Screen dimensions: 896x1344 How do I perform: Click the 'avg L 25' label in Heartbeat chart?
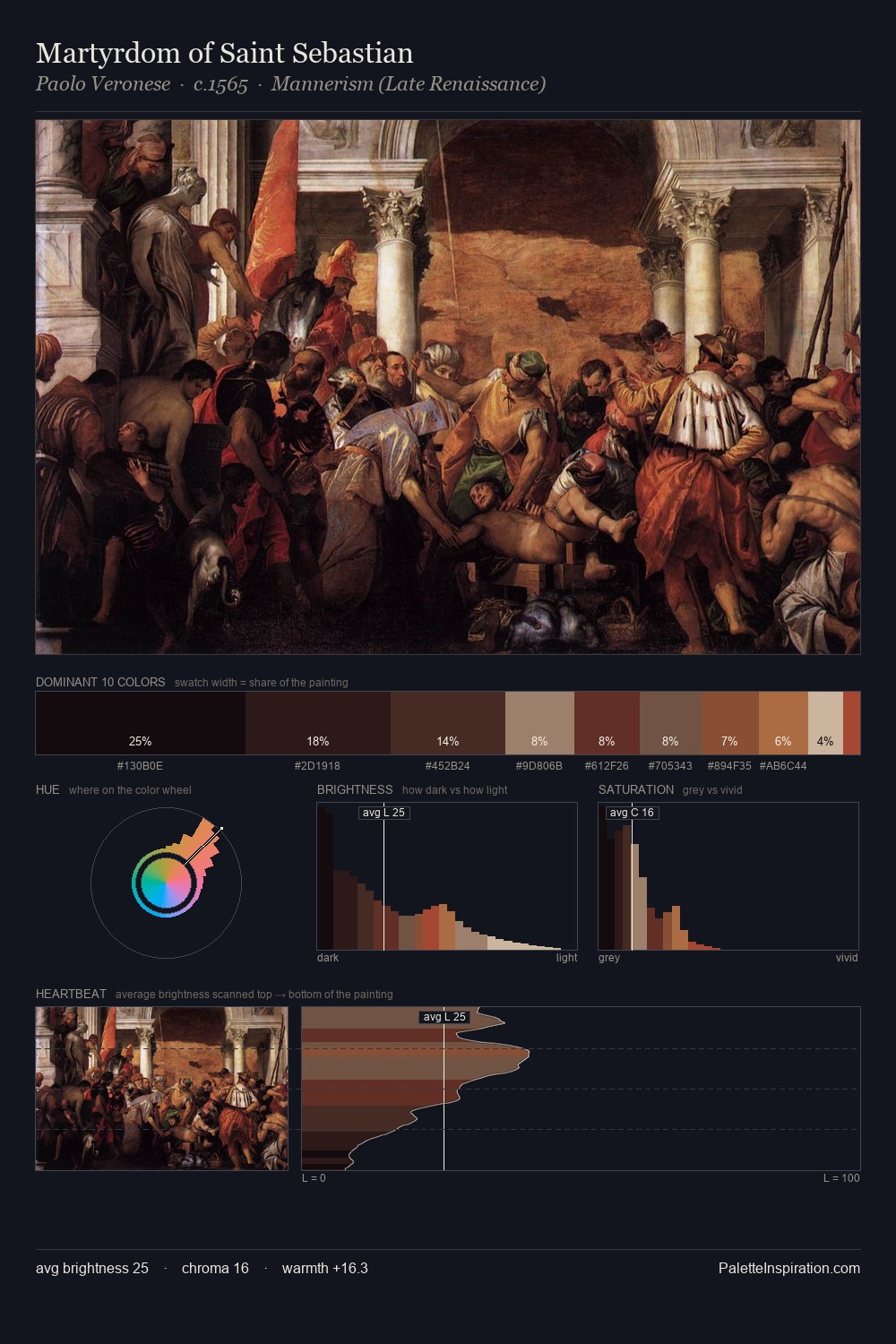(x=444, y=1017)
